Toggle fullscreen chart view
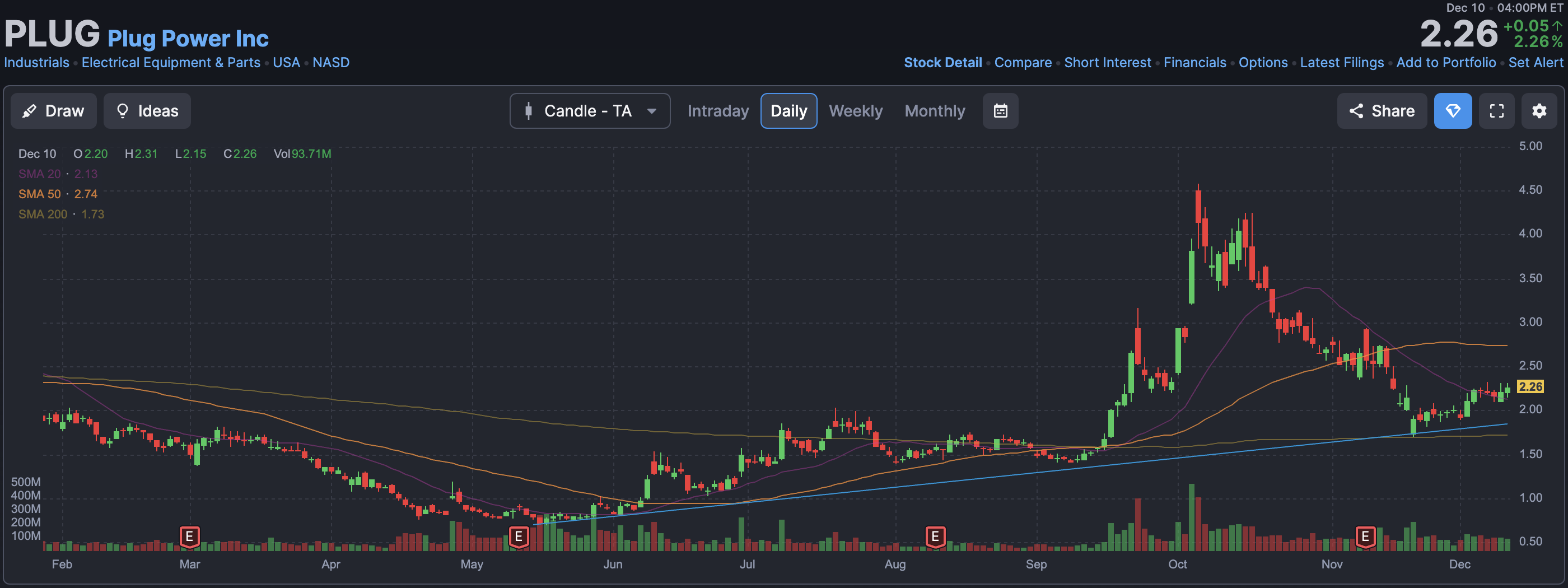Image resolution: width=1568 pixels, height=588 pixels. [x=1496, y=111]
